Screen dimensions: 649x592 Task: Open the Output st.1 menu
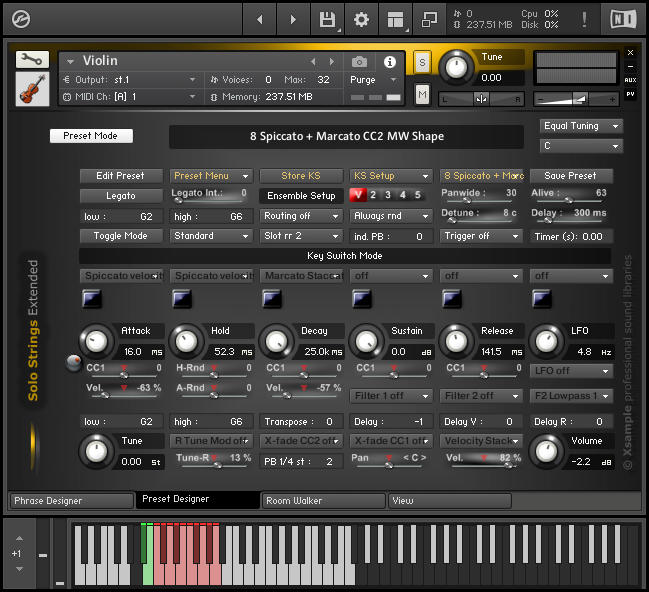click(130, 79)
